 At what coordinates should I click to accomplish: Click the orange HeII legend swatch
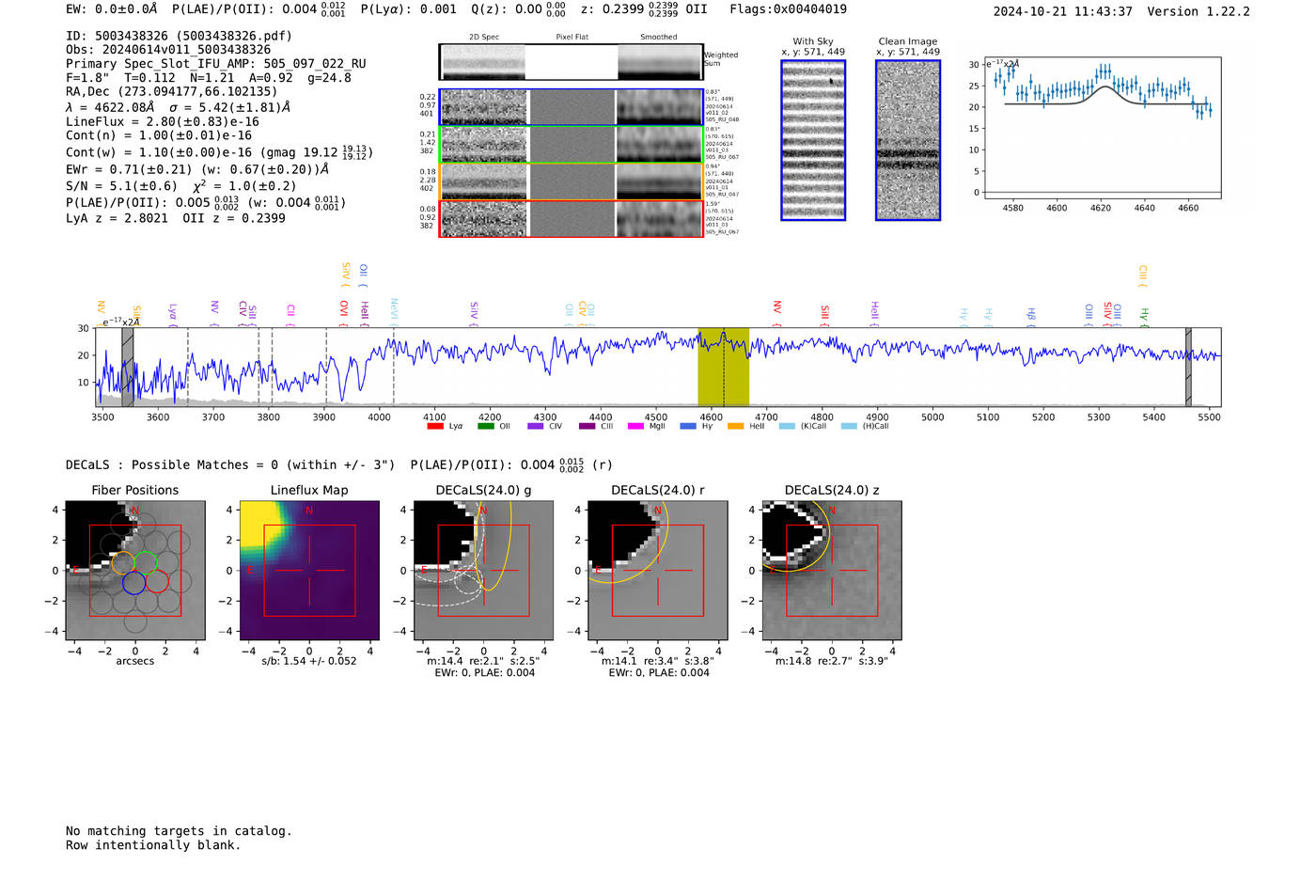coord(735,426)
